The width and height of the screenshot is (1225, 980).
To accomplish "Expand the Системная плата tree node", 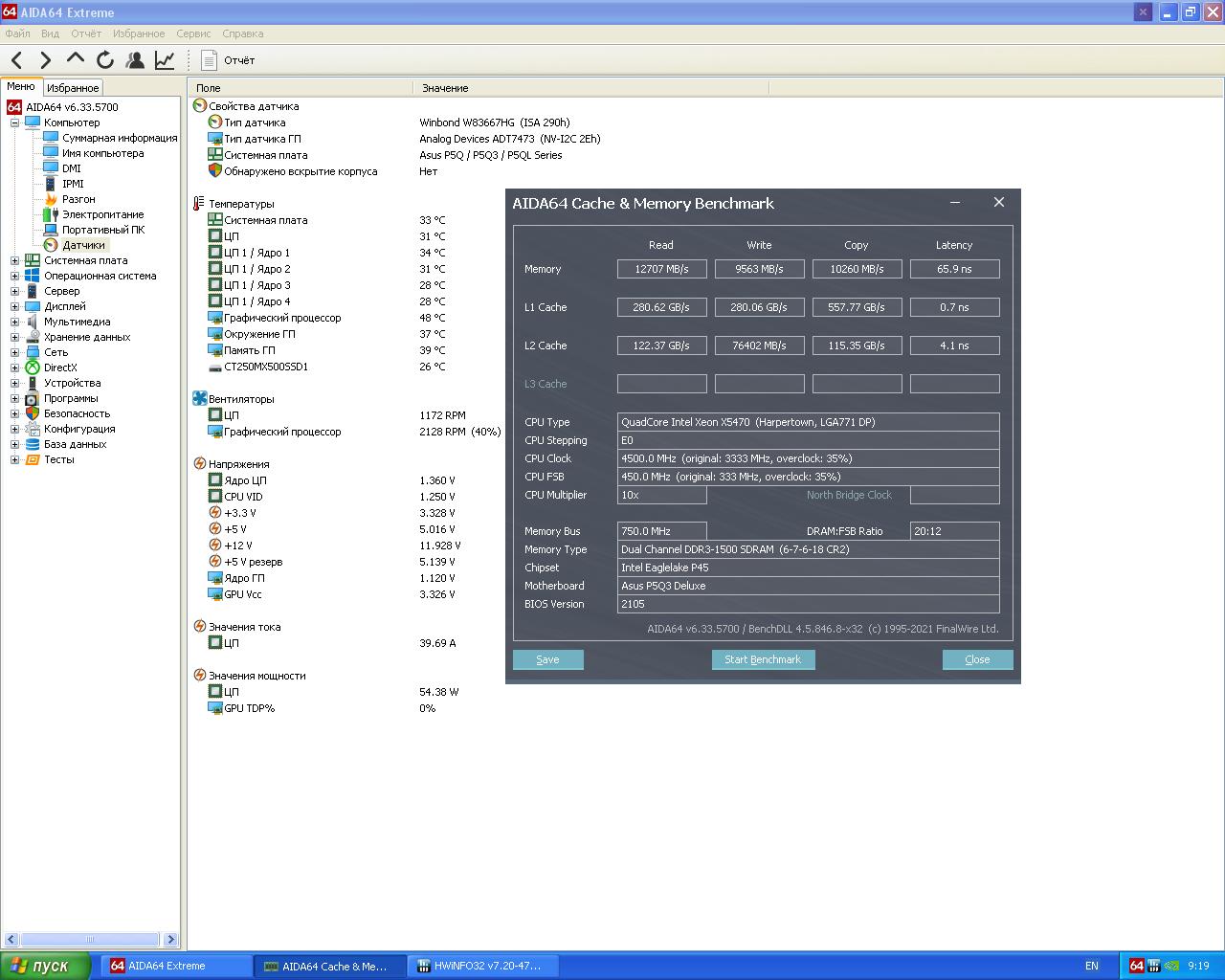I will pyautogui.click(x=14, y=260).
